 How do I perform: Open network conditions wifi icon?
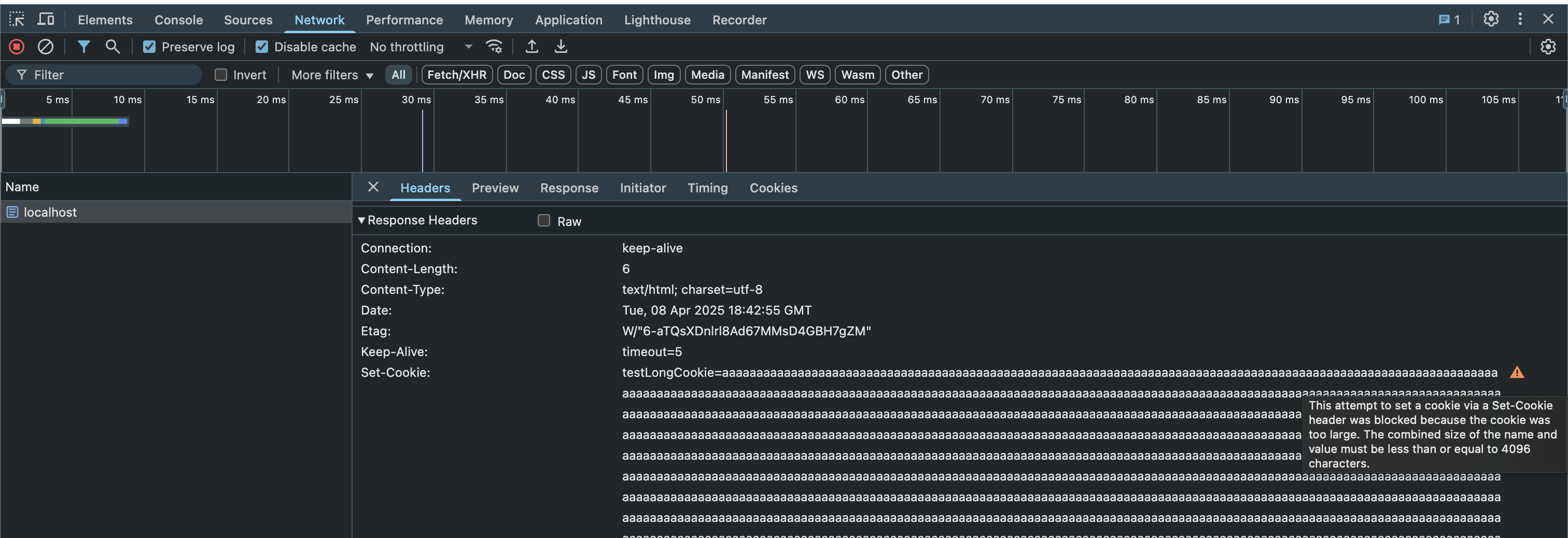click(x=494, y=47)
